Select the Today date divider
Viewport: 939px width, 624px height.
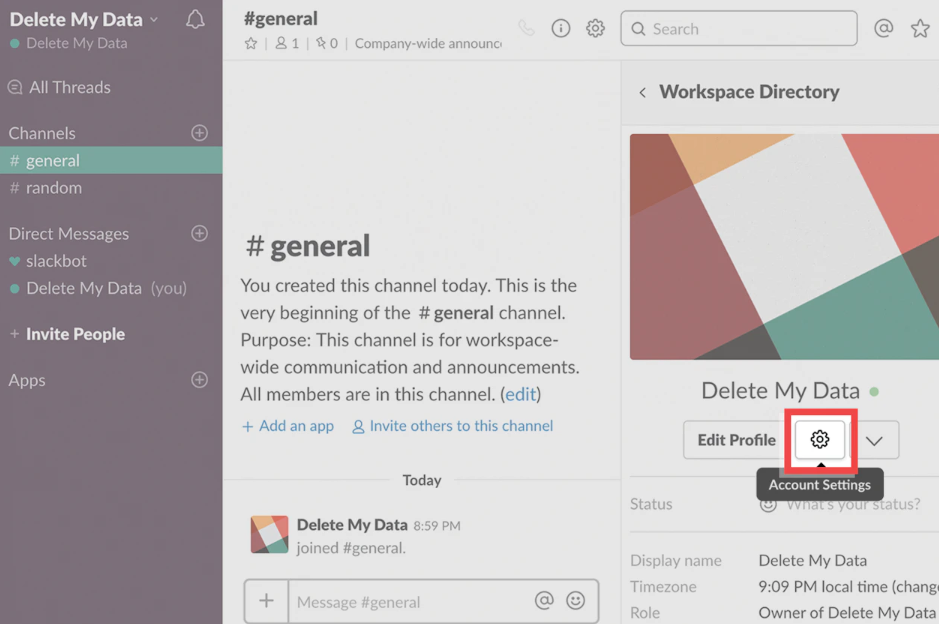422,480
